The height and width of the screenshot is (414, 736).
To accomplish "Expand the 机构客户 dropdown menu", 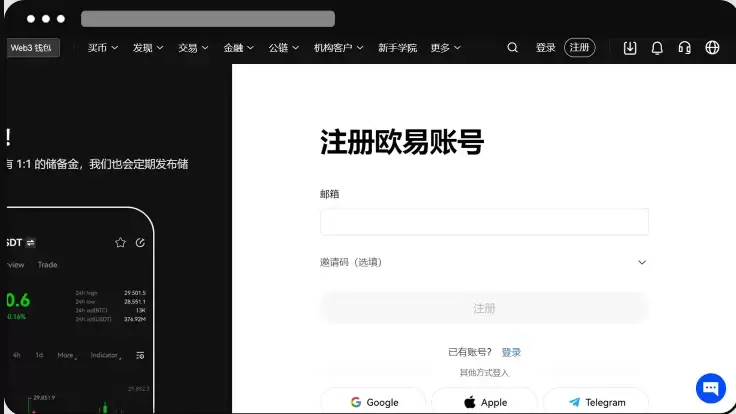I will (338, 47).
